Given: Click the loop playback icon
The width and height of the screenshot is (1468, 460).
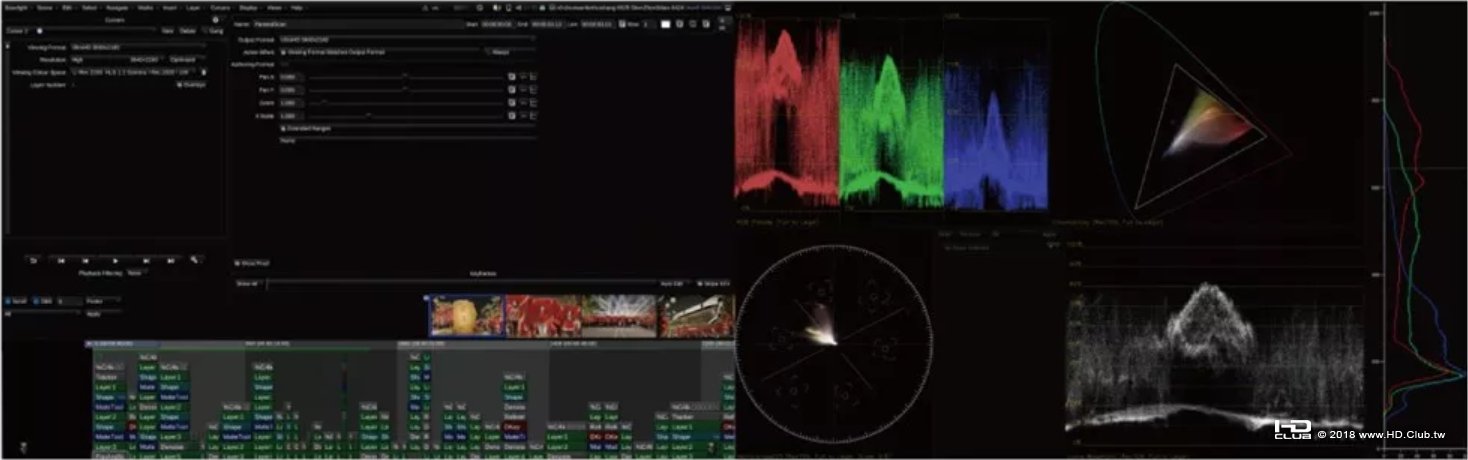Looking at the screenshot, I should [x=33, y=260].
